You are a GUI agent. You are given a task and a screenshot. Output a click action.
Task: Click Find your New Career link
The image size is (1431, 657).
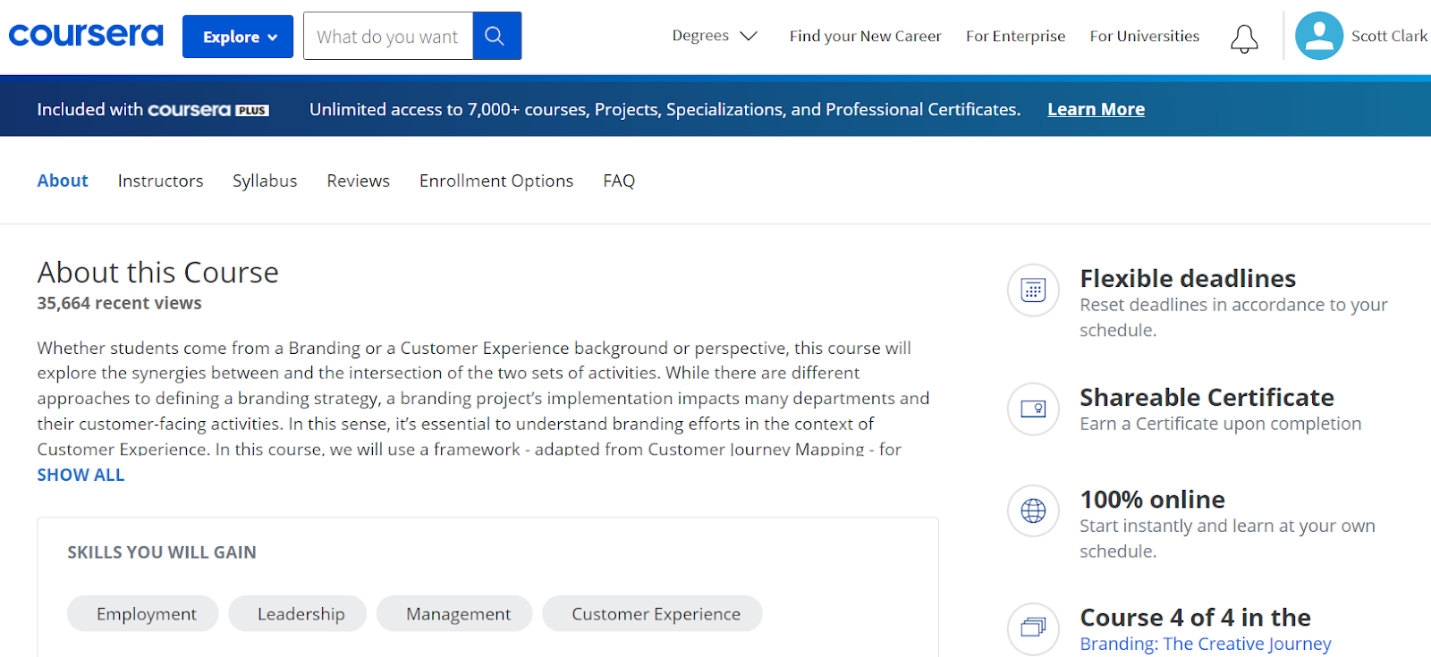(x=865, y=36)
